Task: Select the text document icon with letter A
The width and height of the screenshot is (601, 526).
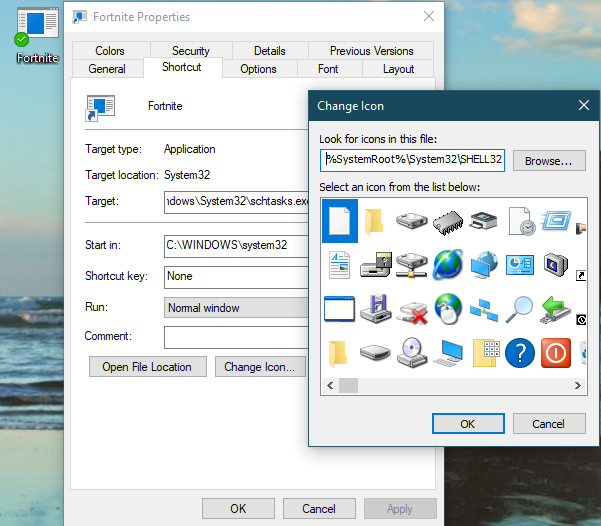Action: coord(340,265)
